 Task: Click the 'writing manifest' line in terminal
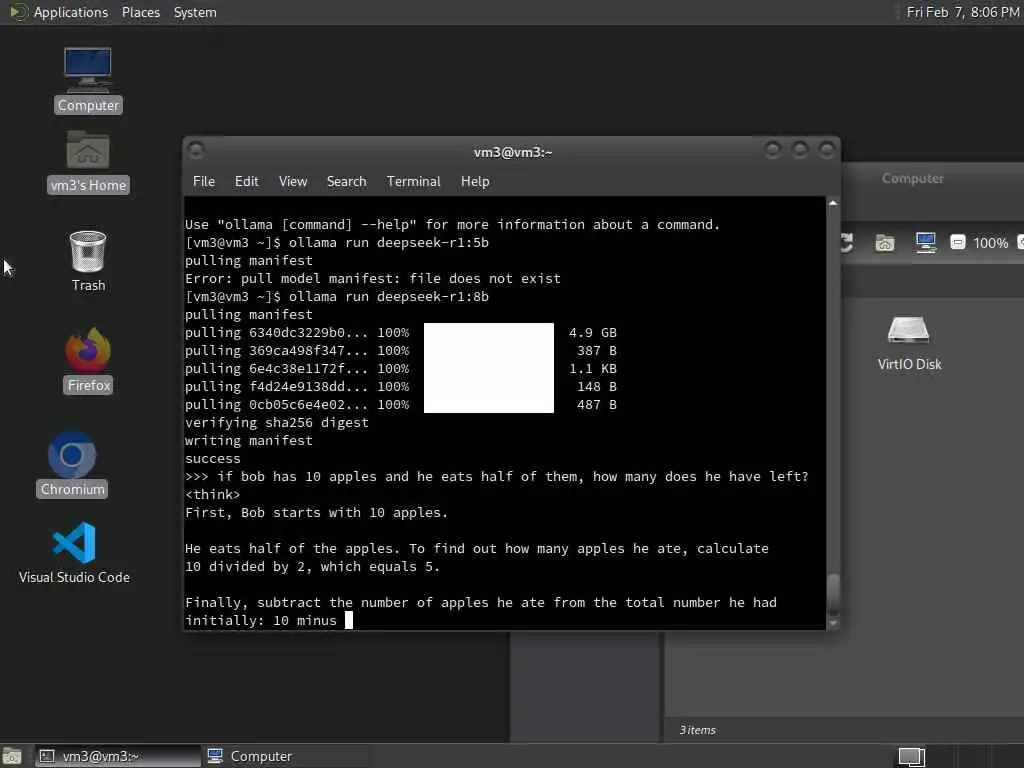[249, 440]
